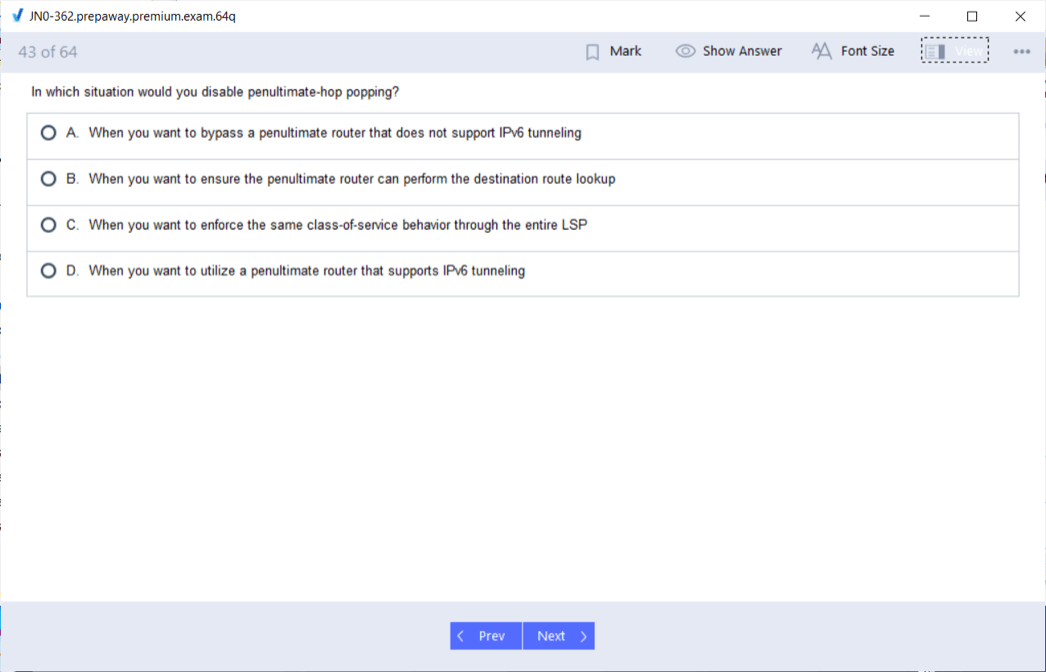Select radio button for answer D
Viewport: 1046px width, 672px height.
click(x=48, y=271)
